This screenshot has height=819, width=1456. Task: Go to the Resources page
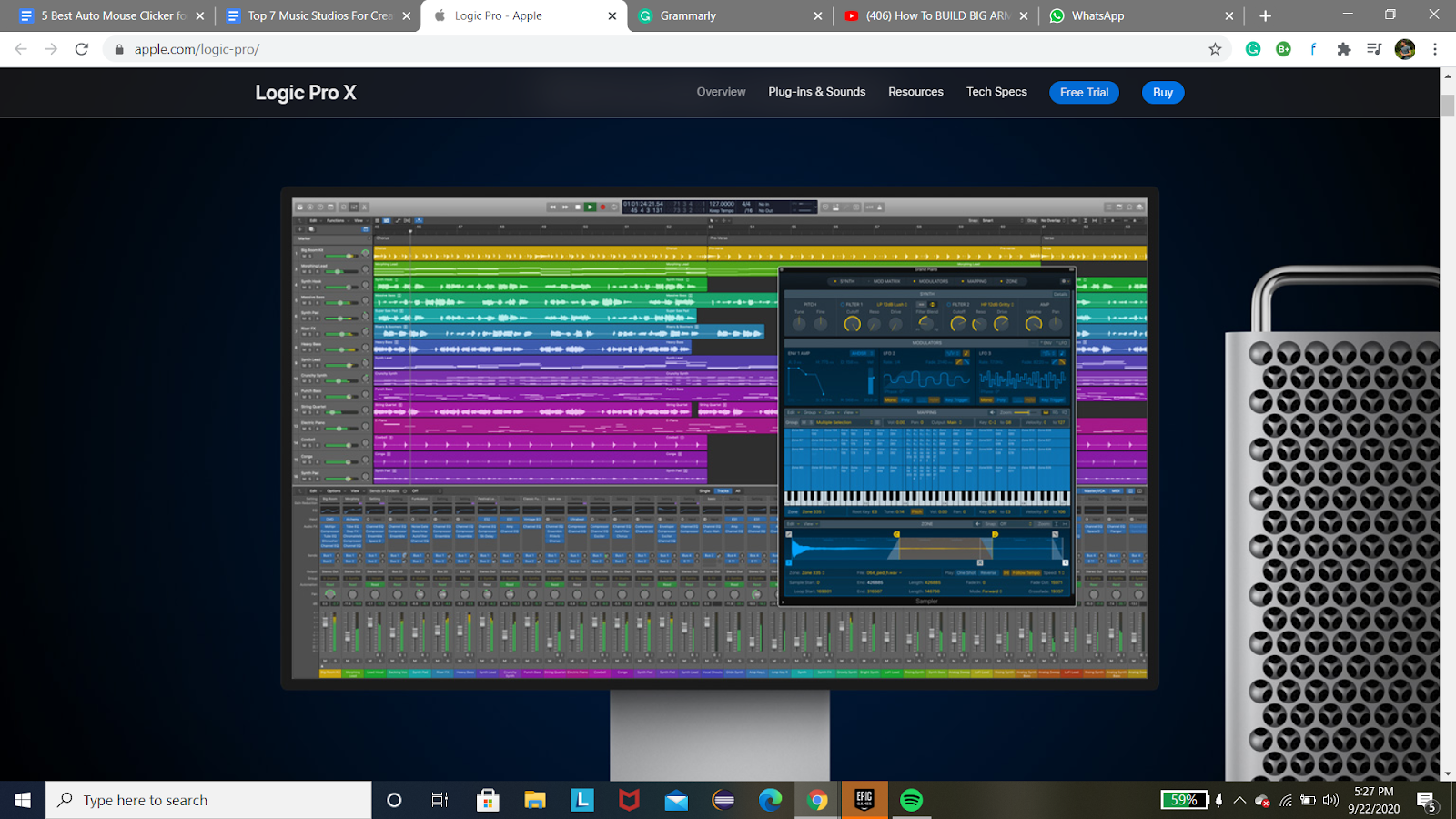coord(915,92)
